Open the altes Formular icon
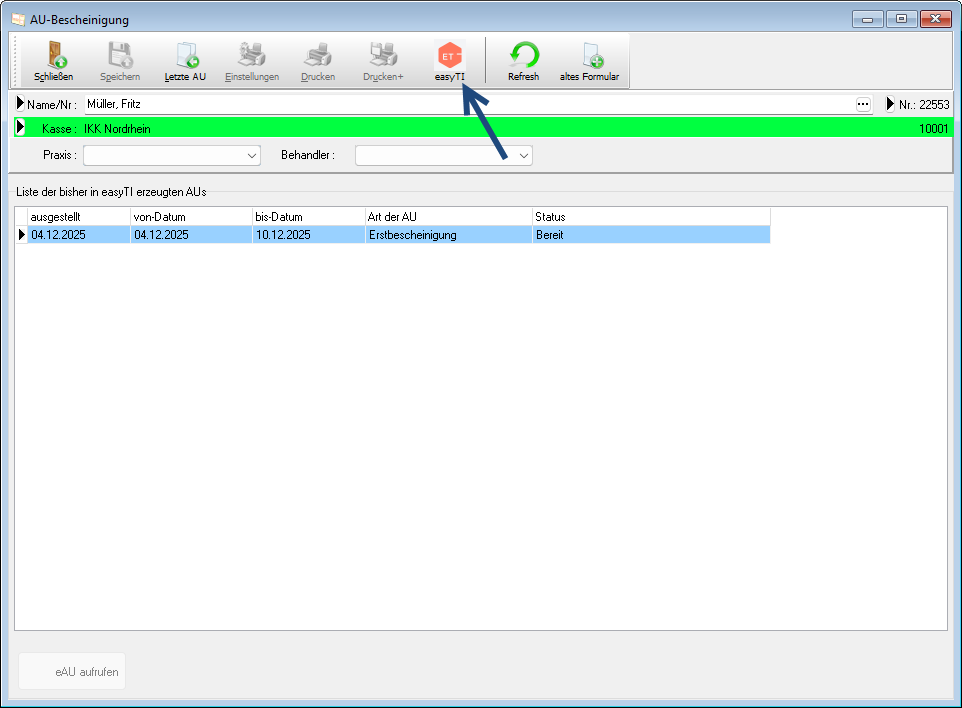962x708 pixels. coord(589,56)
